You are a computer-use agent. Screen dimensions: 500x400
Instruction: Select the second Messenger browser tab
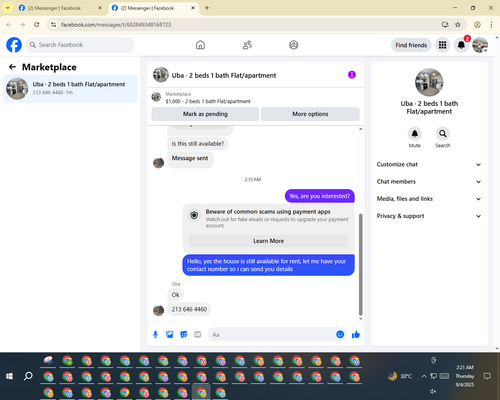click(153, 8)
